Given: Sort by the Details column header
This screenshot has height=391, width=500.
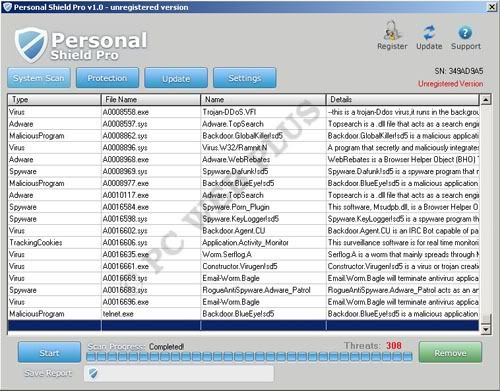Looking at the screenshot, I should point(403,99).
